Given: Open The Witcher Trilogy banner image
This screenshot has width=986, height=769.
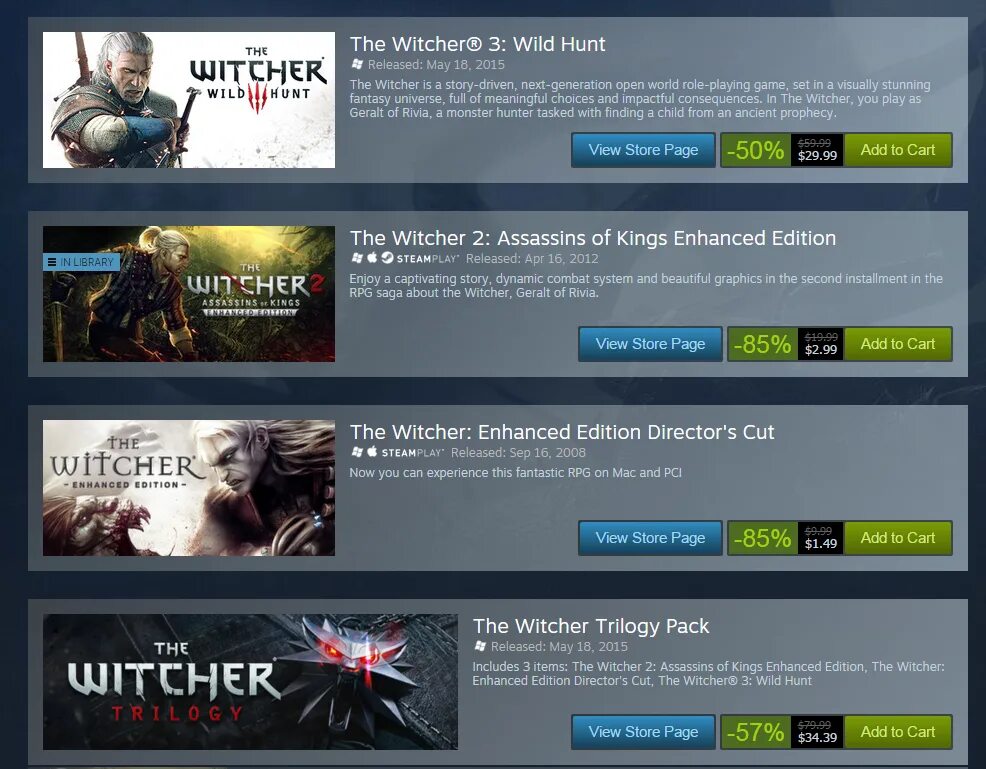Looking at the screenshot, I should pos(250,682).
